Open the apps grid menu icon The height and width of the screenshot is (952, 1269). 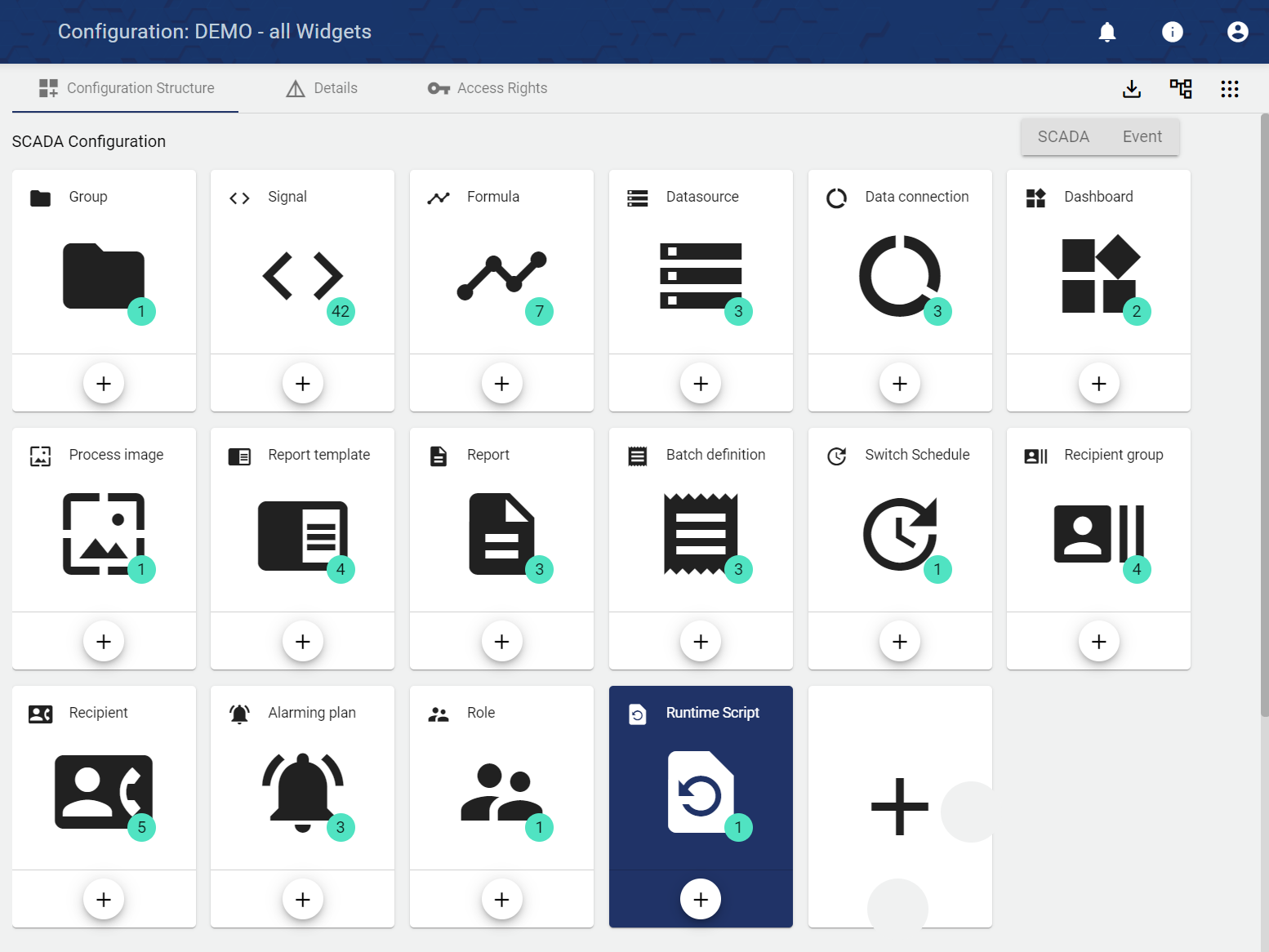click(1229, 88)
